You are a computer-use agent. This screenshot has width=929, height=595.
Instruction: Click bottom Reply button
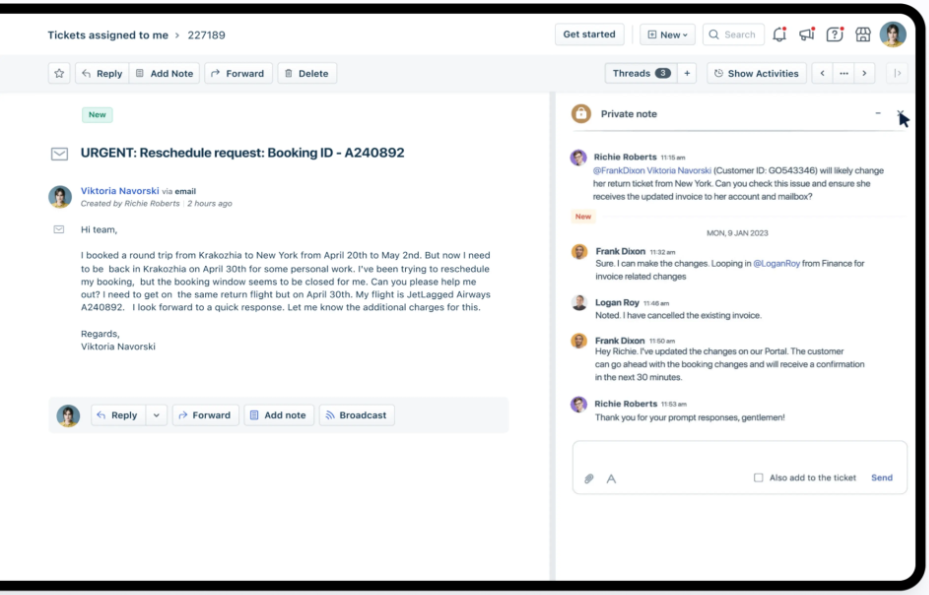118,415
